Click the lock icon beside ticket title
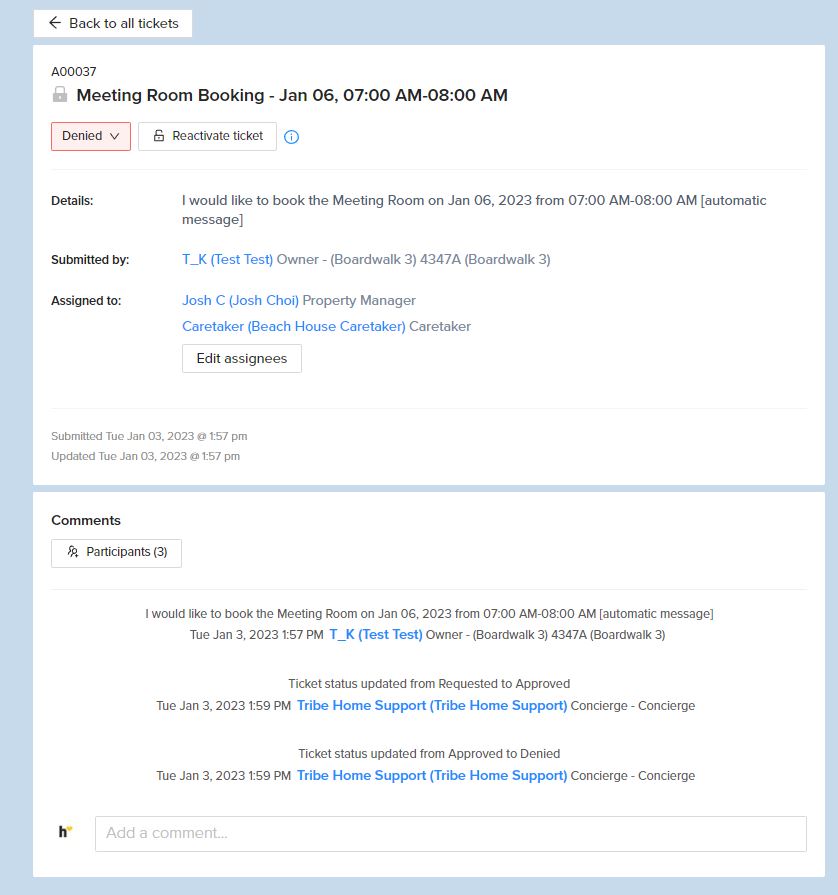This screenshot has width=838, height=895. coord(60,94)
